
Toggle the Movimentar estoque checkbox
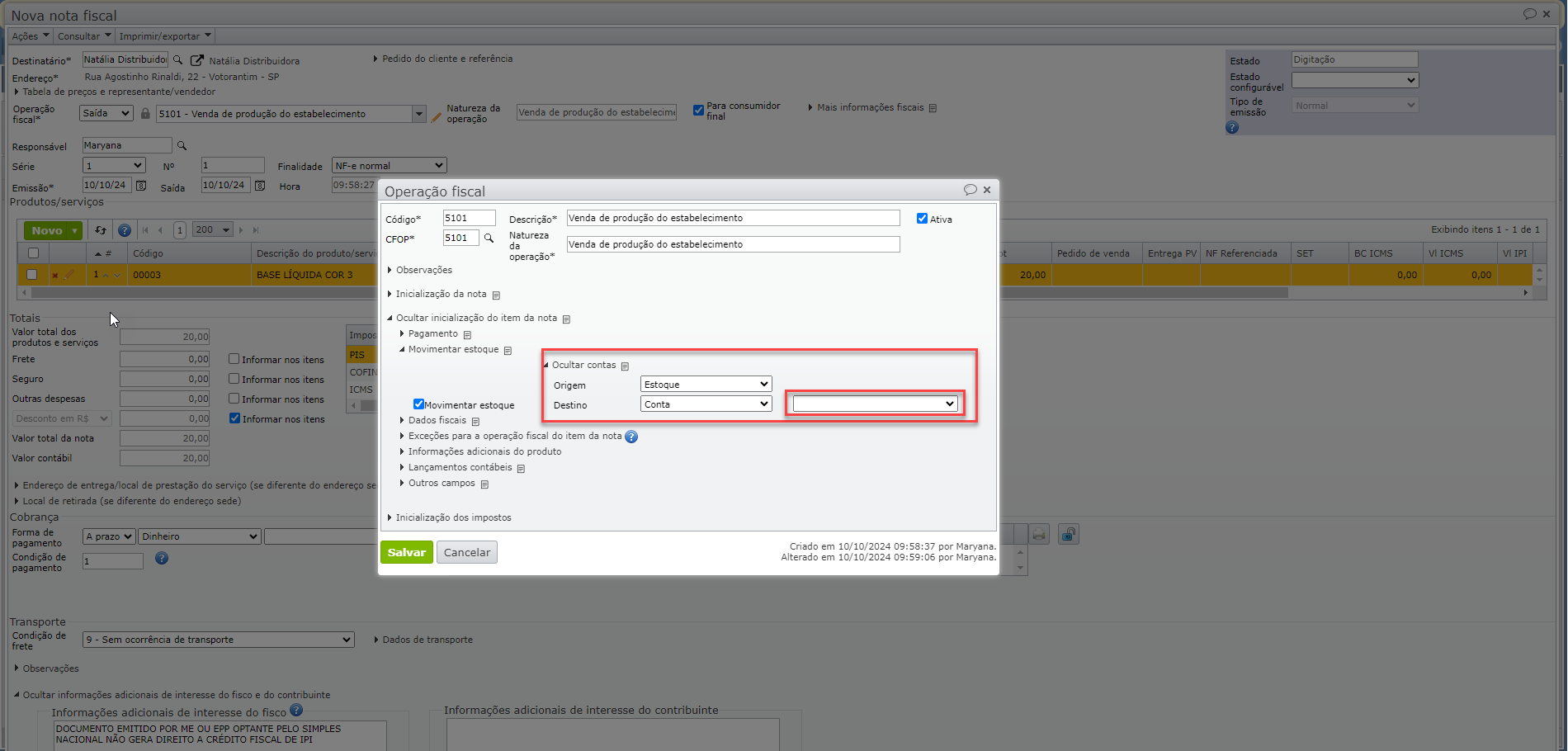(x=418, y=404)
